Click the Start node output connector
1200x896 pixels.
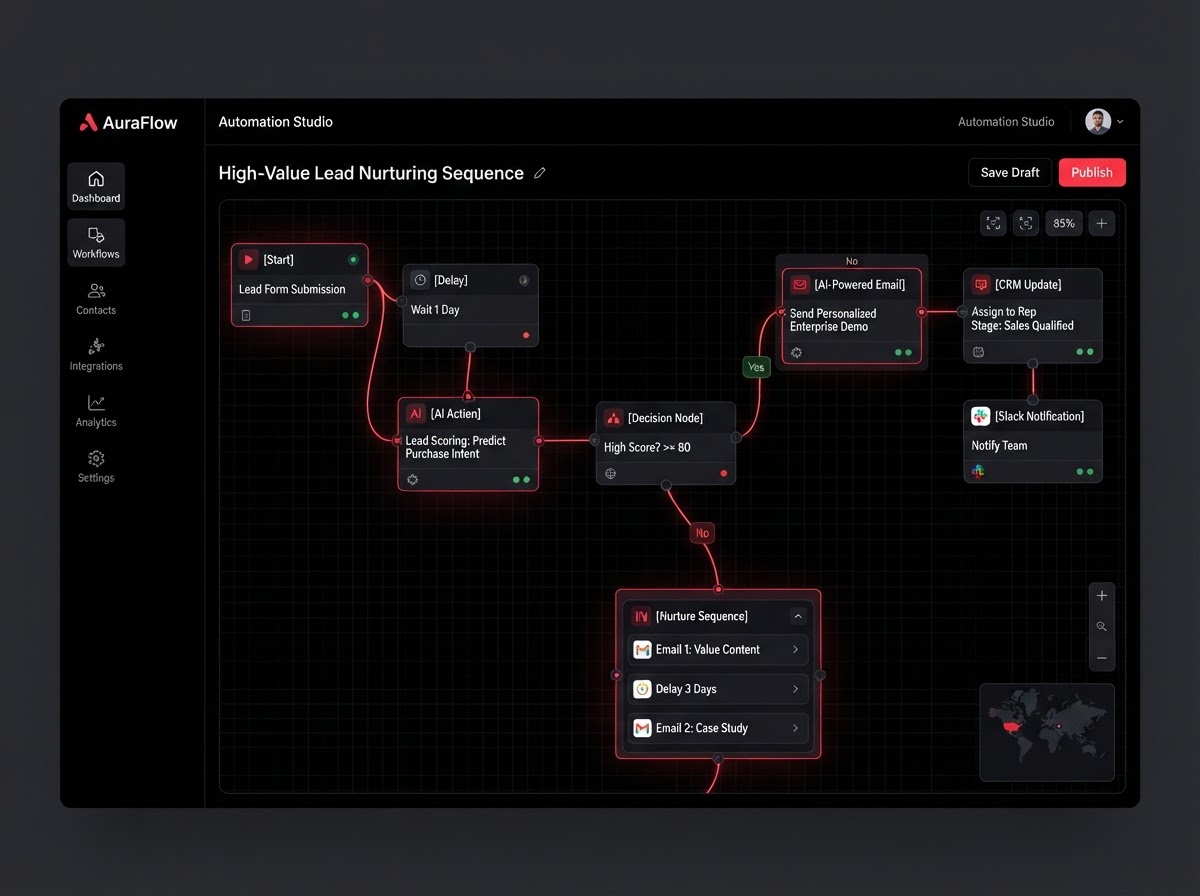tap(368, 280)
